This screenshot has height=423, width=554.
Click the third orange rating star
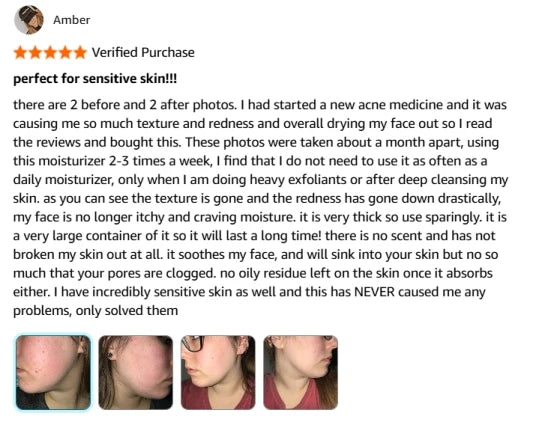click(x=50, y=52)
